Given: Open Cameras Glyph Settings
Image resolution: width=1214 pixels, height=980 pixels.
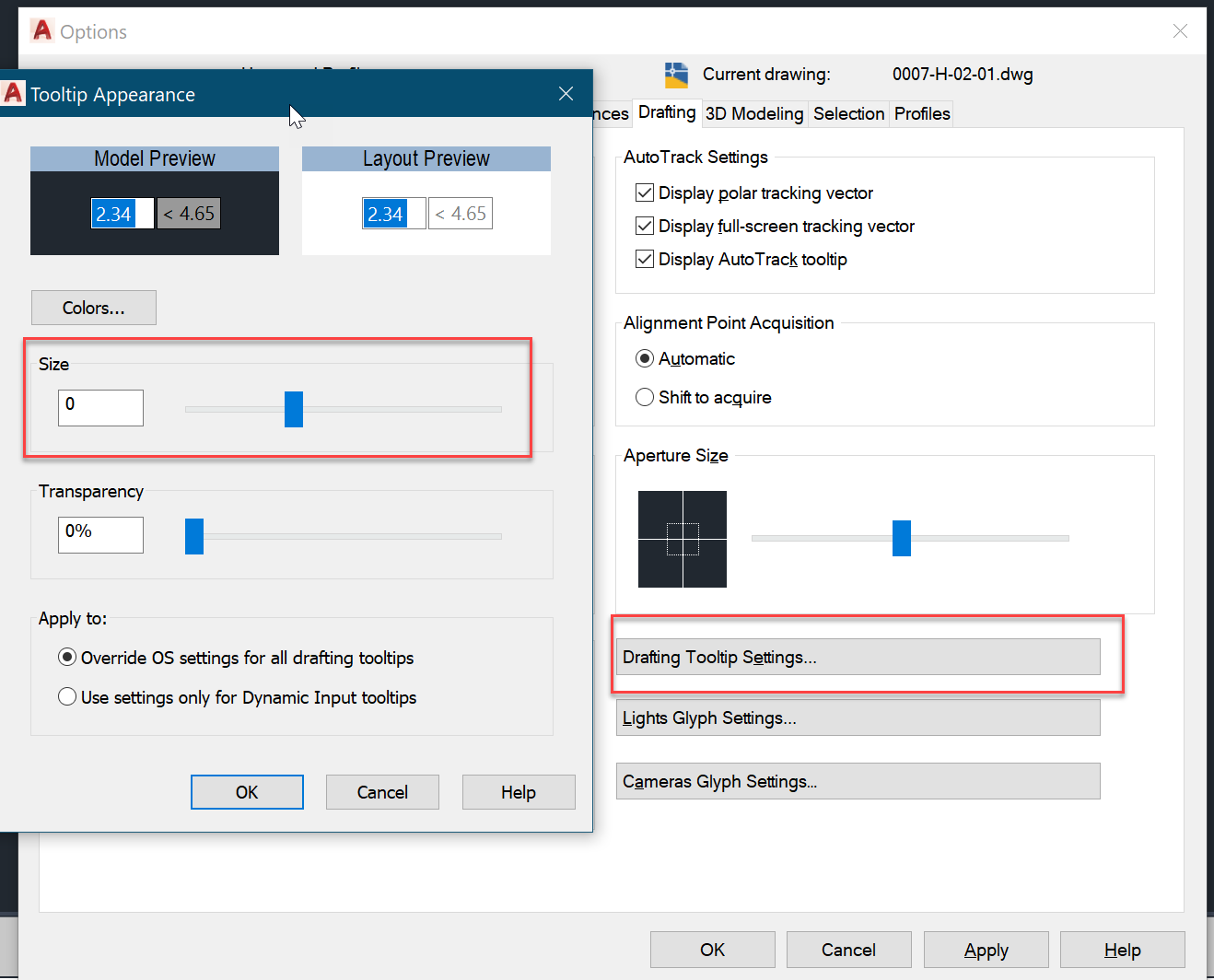Looking at the screenshot, I should [858, 781].
